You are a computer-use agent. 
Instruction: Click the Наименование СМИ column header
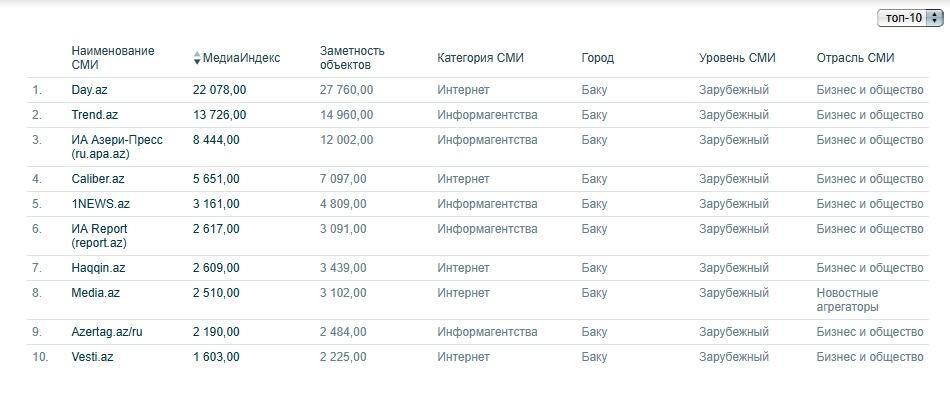pos(113,58)
